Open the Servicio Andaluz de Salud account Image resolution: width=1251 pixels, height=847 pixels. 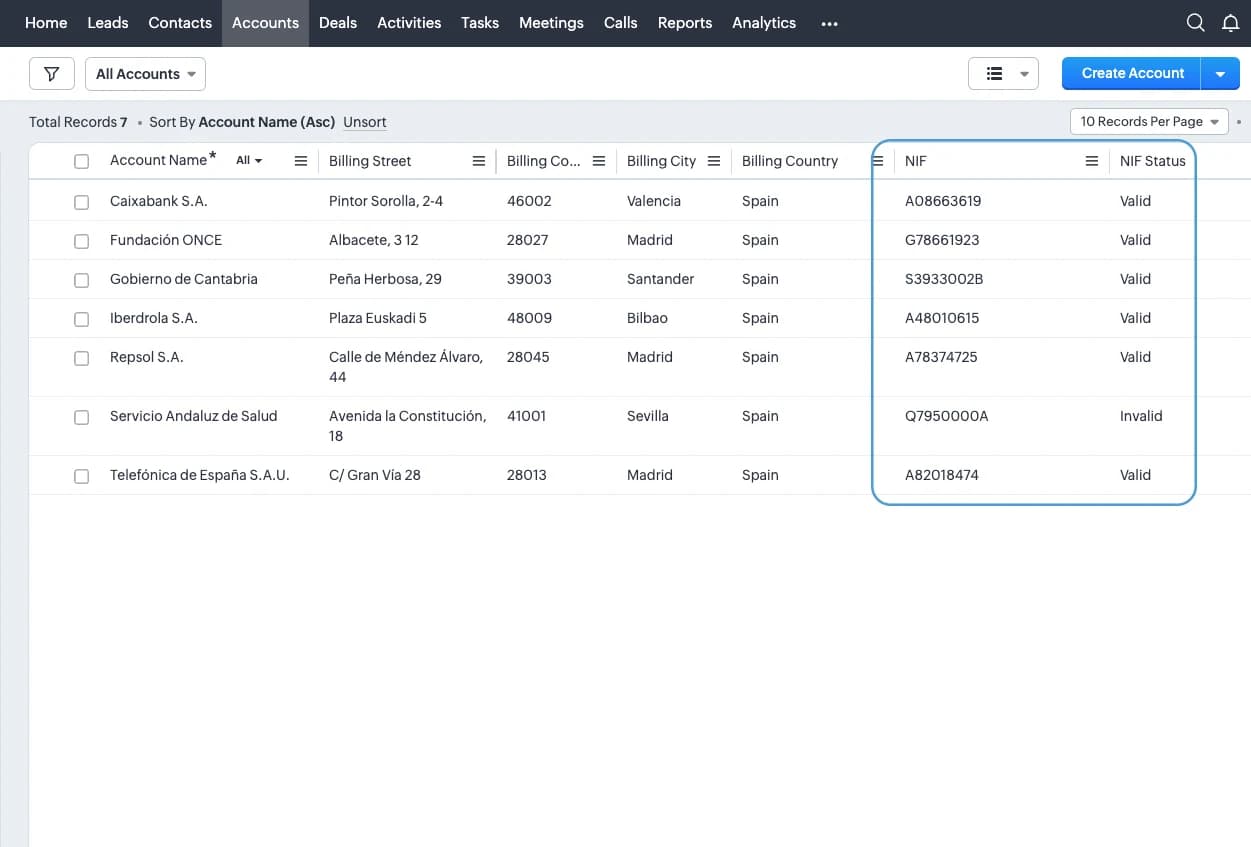(x=193, y=416)
